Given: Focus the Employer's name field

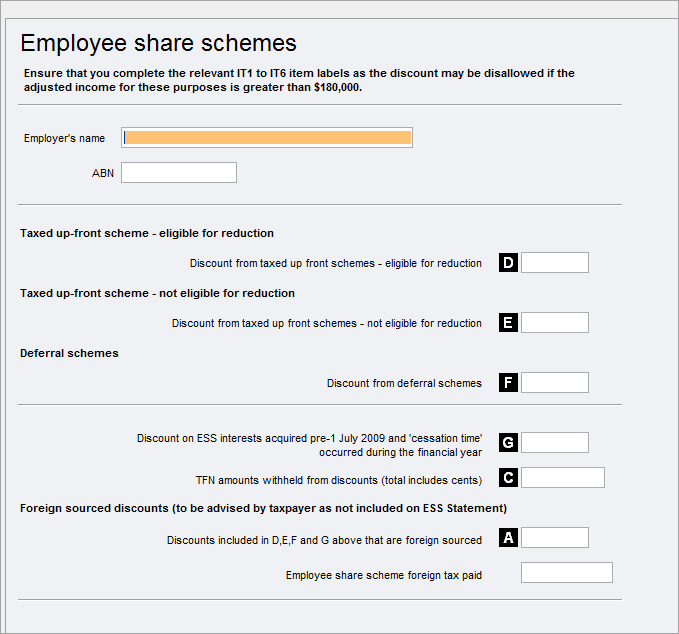Looking at the screenshot, I should tap(267, 138).
